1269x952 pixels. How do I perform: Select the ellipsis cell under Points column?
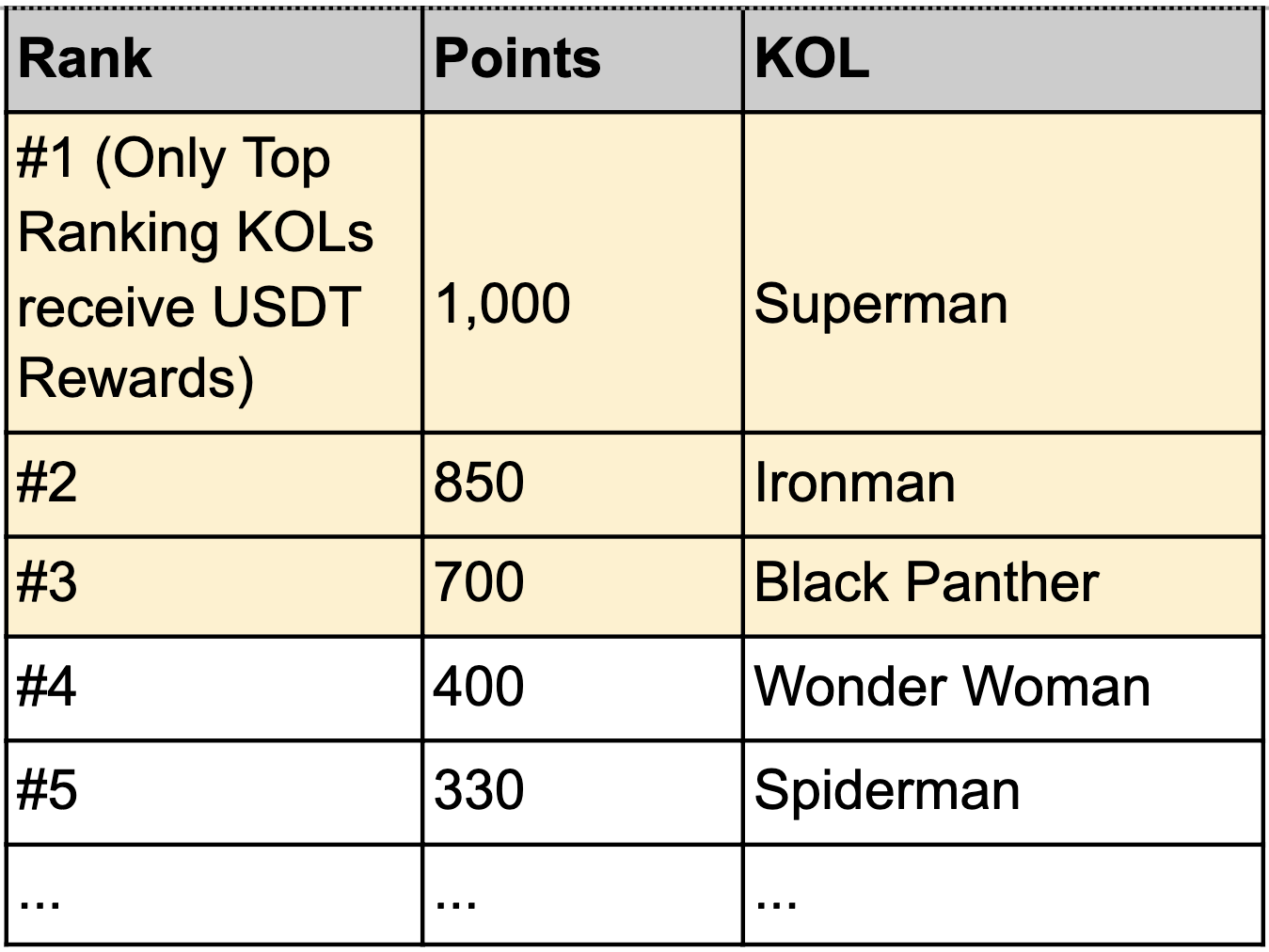[x=582, y=895]
